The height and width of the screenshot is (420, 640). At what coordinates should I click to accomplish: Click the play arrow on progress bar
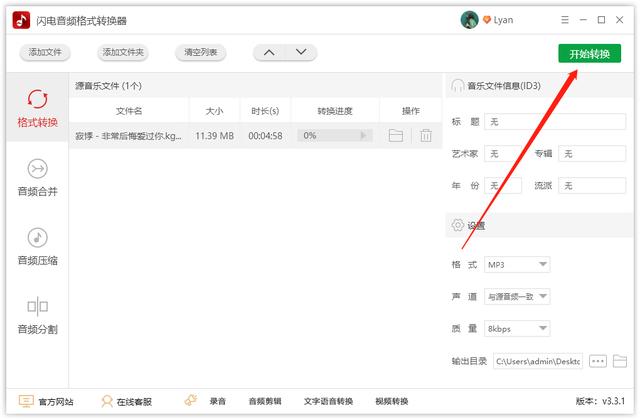click(x=363, y=135)
